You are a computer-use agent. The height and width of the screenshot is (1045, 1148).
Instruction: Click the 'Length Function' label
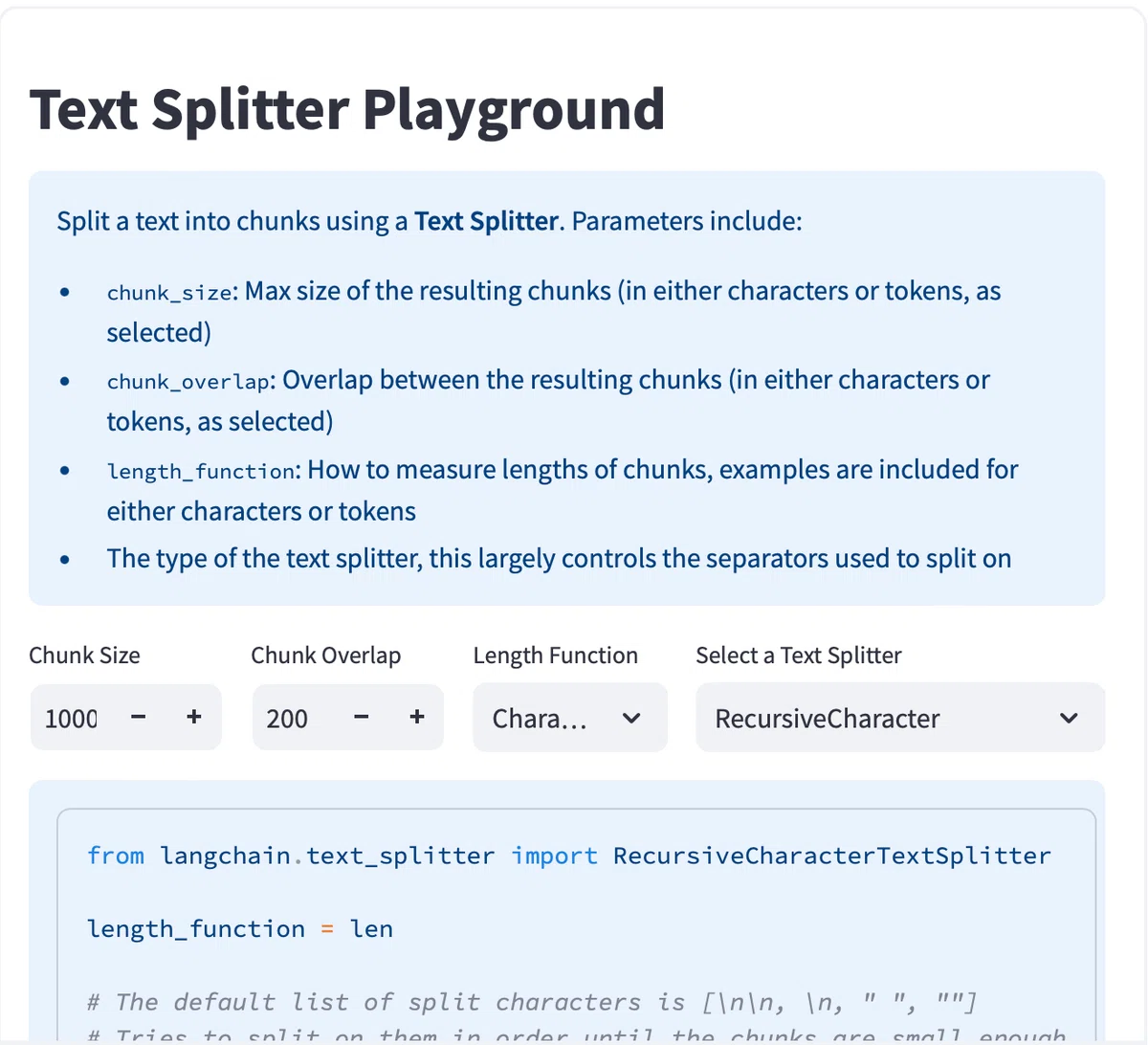coord(556,656)
